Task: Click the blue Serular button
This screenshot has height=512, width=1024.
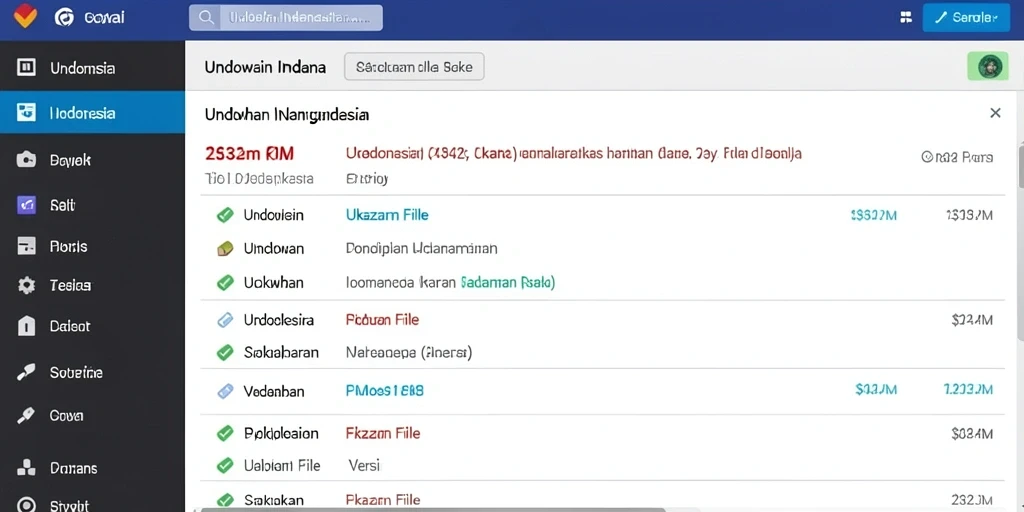Action: coord(966,18)
